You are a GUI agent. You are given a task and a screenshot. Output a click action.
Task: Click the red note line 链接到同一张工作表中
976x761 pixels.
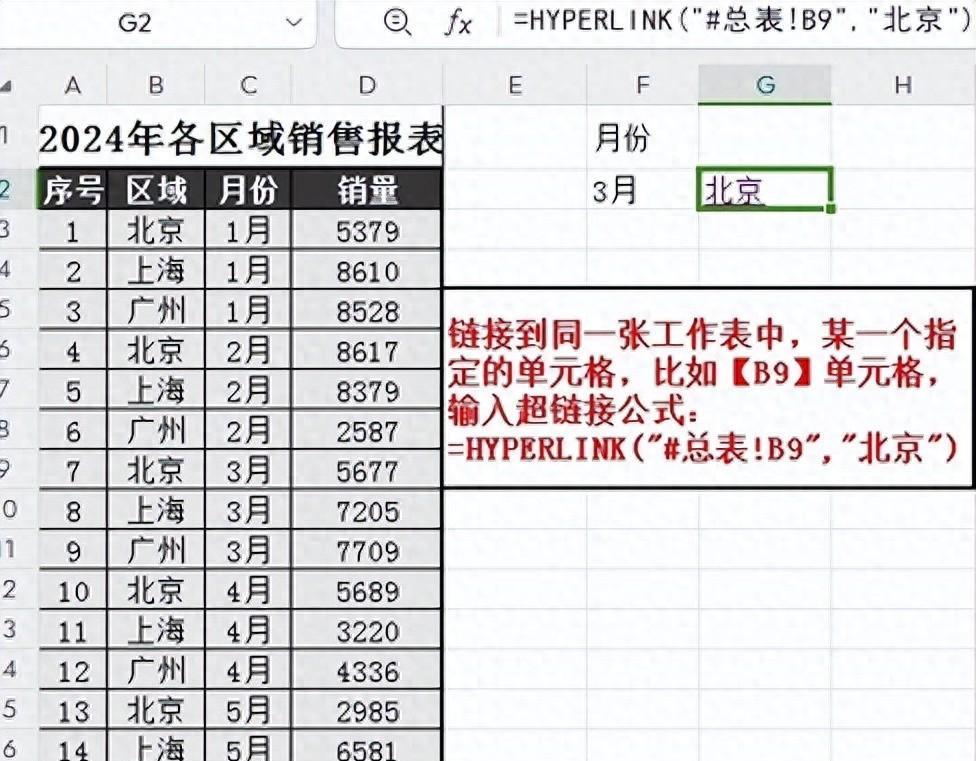617,336
